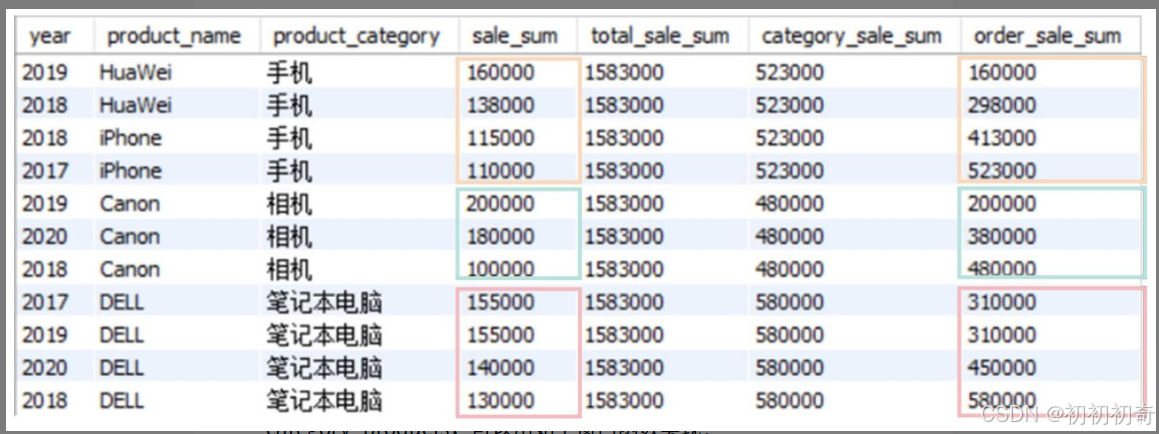This screenshot has height=434, width=1159.
Task: Click 200000 in the order_sale_sum column
Action: [x=1002, y=203]
